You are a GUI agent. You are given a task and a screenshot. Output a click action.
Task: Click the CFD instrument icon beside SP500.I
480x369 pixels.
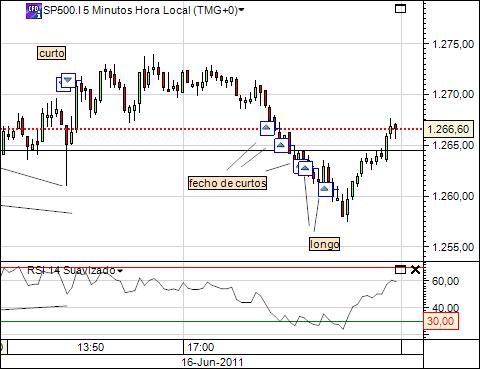(34, 11)
